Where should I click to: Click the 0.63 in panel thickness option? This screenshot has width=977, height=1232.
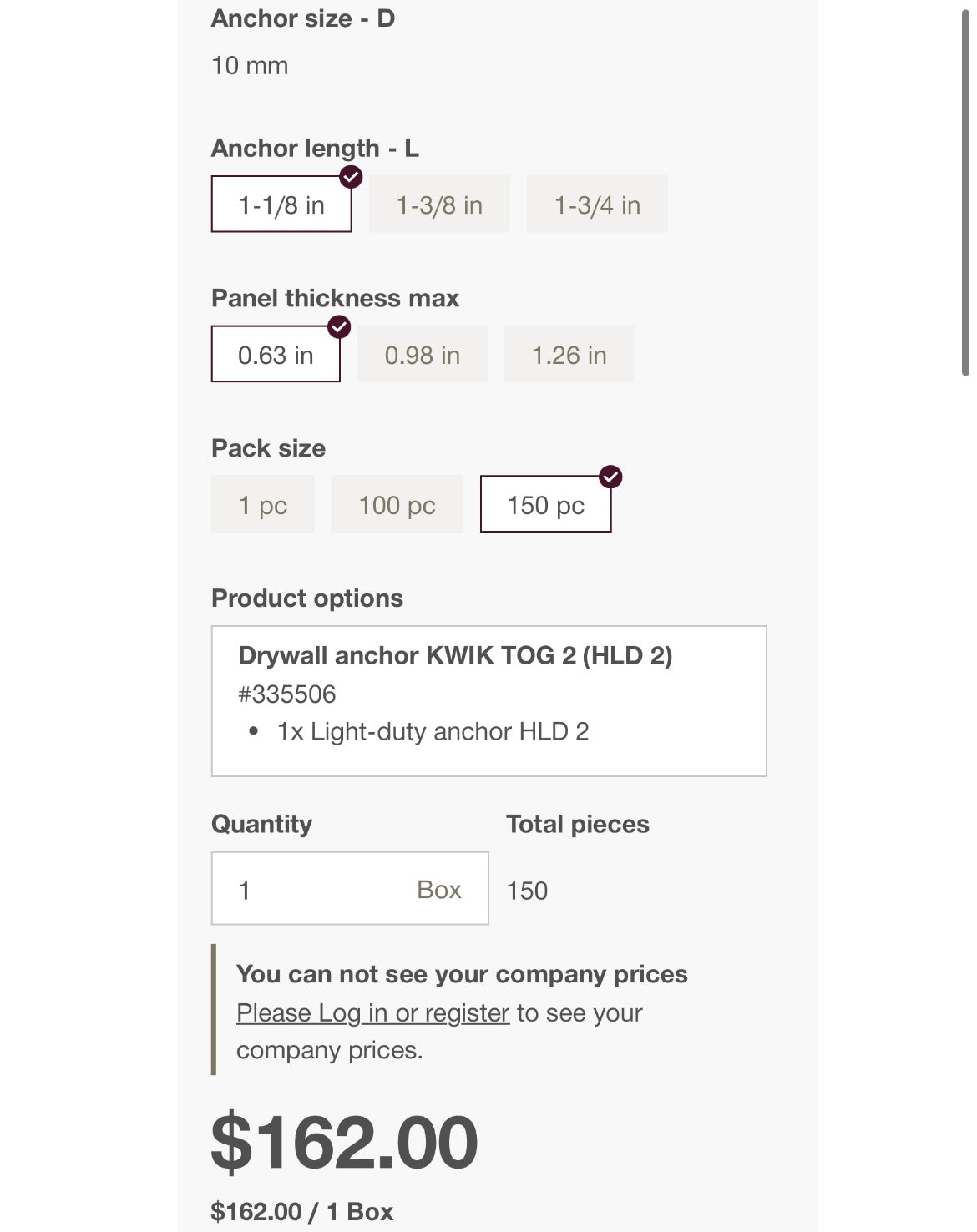(276, 355)
